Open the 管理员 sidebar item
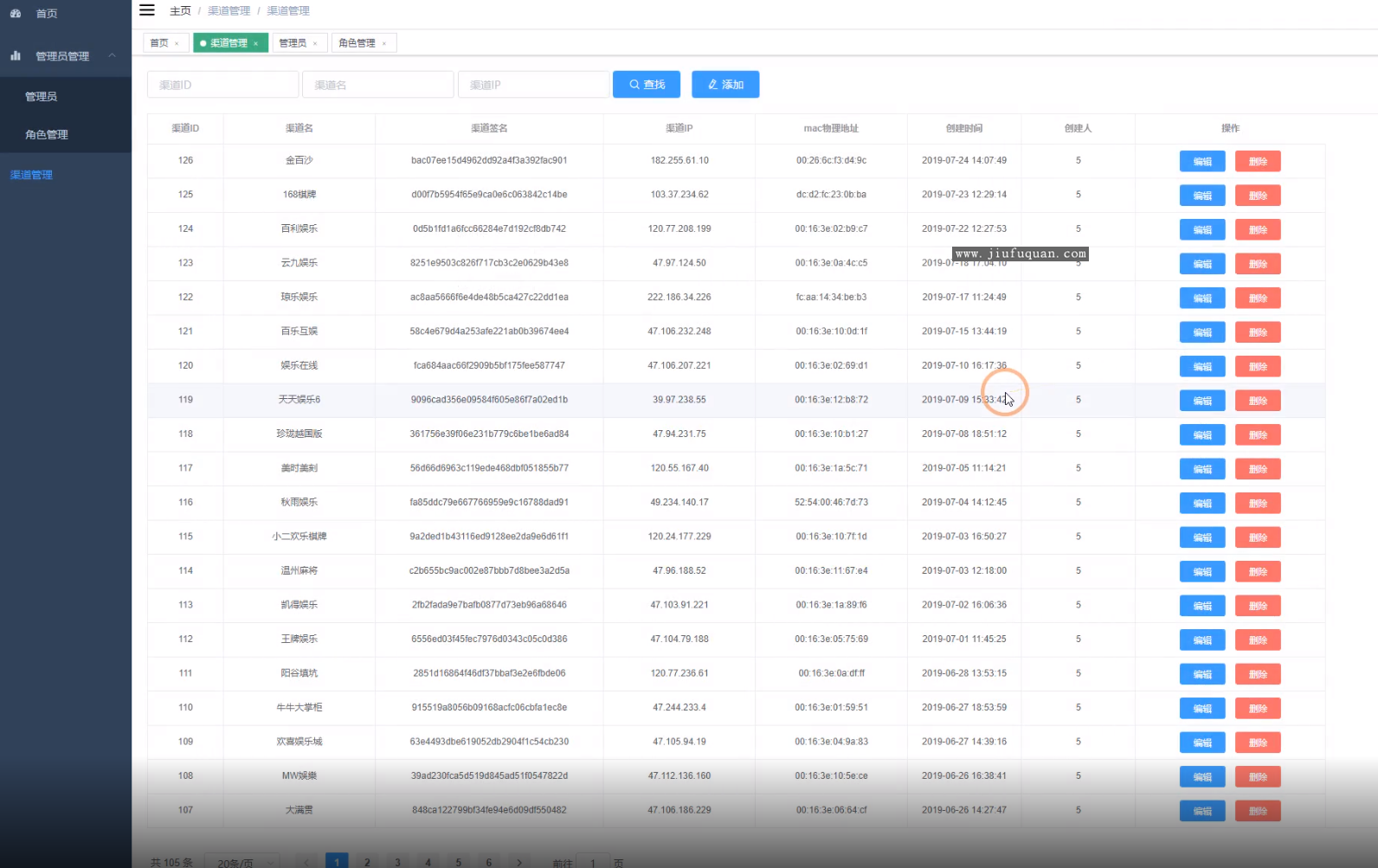 tap(66, 96)
